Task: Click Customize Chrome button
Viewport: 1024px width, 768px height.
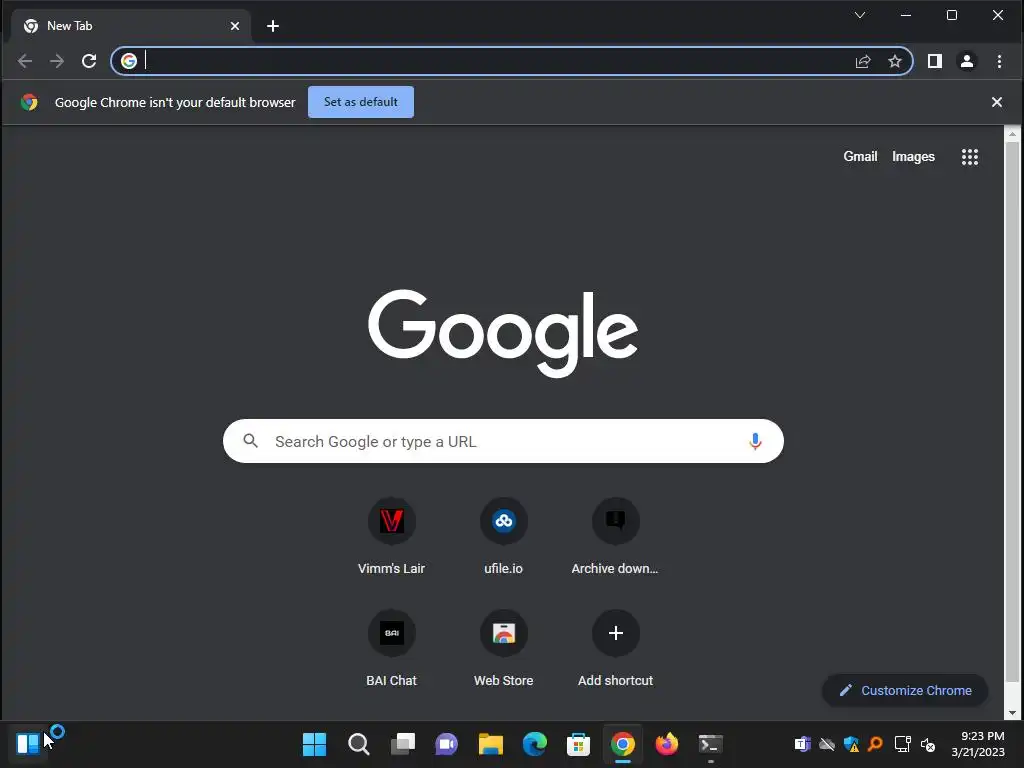Action: [x=905, y=690]
